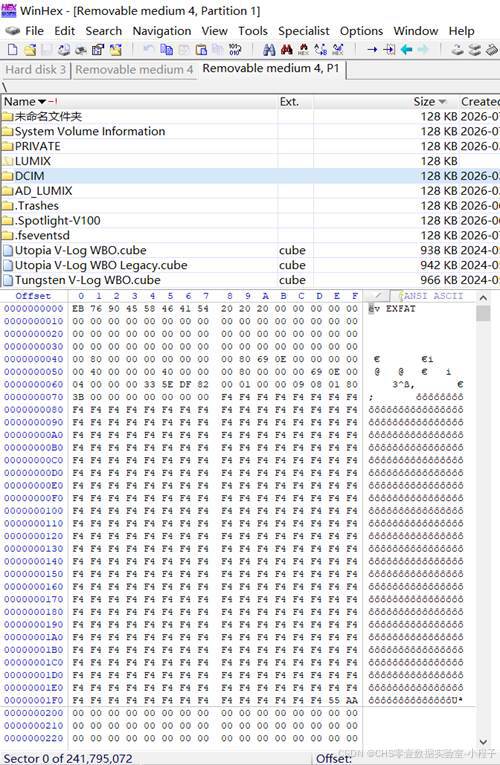Open the Options menu
Screen dimensions: 500x765
(361, 31)
